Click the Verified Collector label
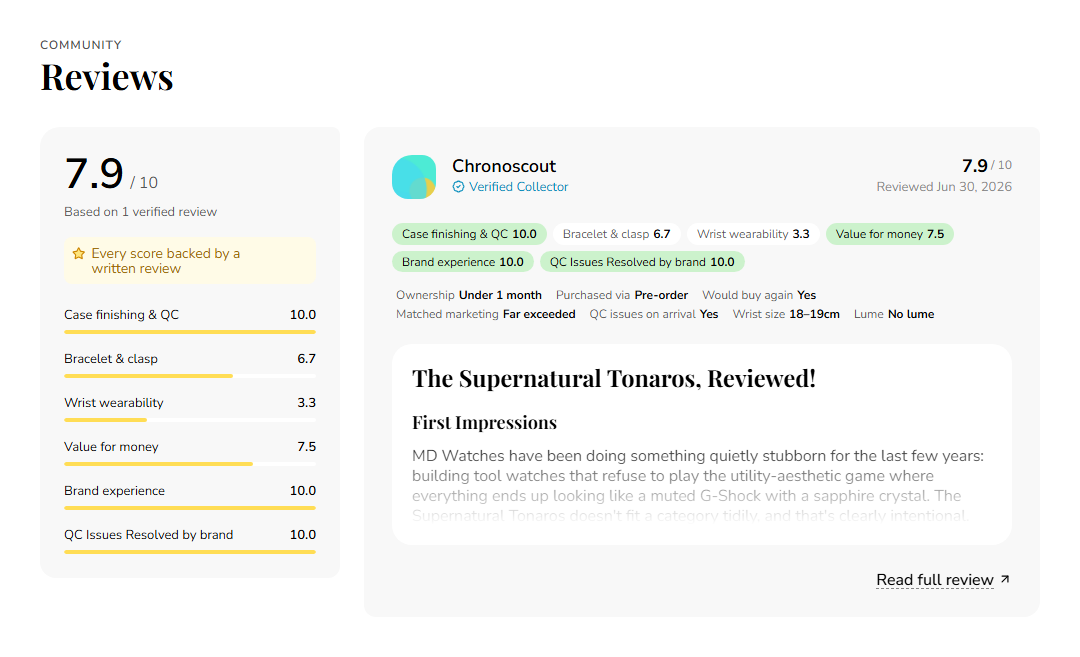 (518, 187)
